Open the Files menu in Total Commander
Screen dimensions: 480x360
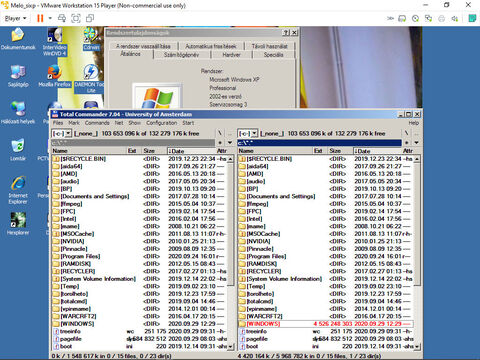(58, 123)
